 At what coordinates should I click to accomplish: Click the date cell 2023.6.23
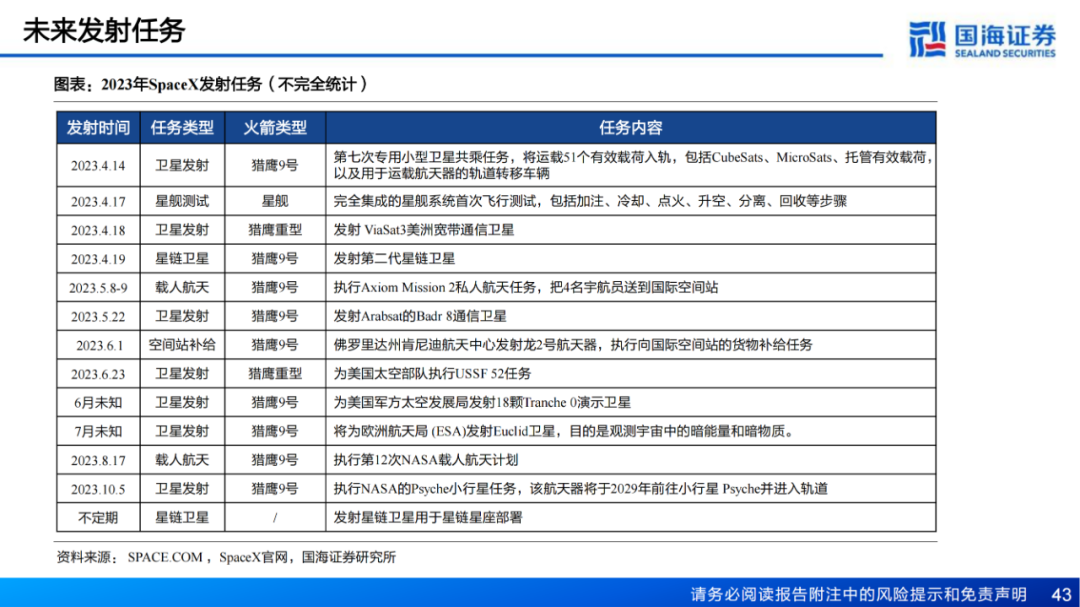pyautogui.click(x=98, y=374)
